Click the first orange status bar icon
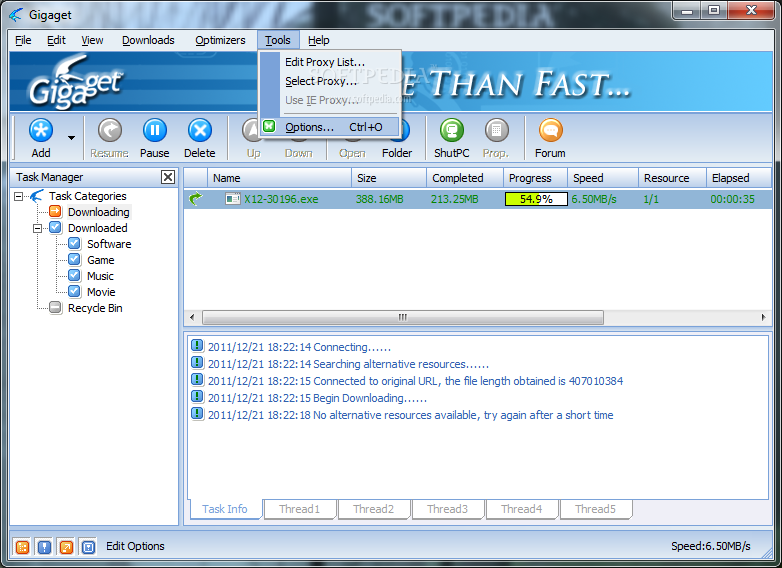782x568 pixels. pyautogui.click(x=22, y=547)
